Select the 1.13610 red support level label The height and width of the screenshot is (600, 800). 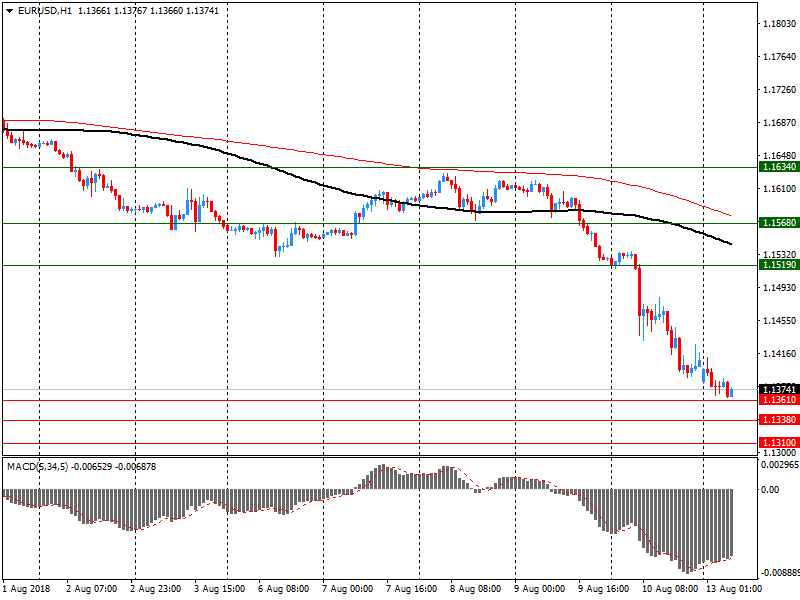[x=779, y=399]
